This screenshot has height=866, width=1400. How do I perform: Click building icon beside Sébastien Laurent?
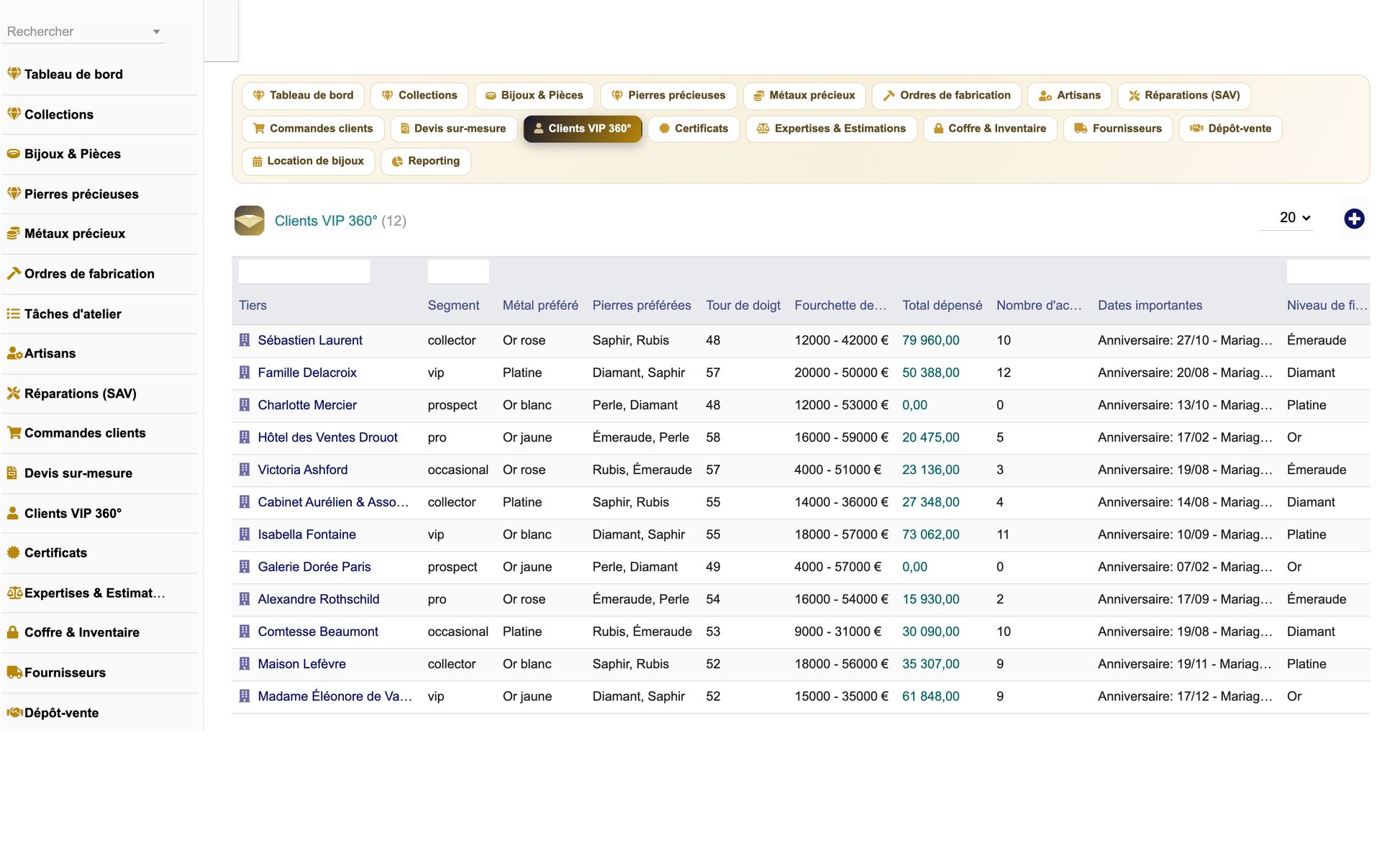pyautogui.click(x=245, y=340)
